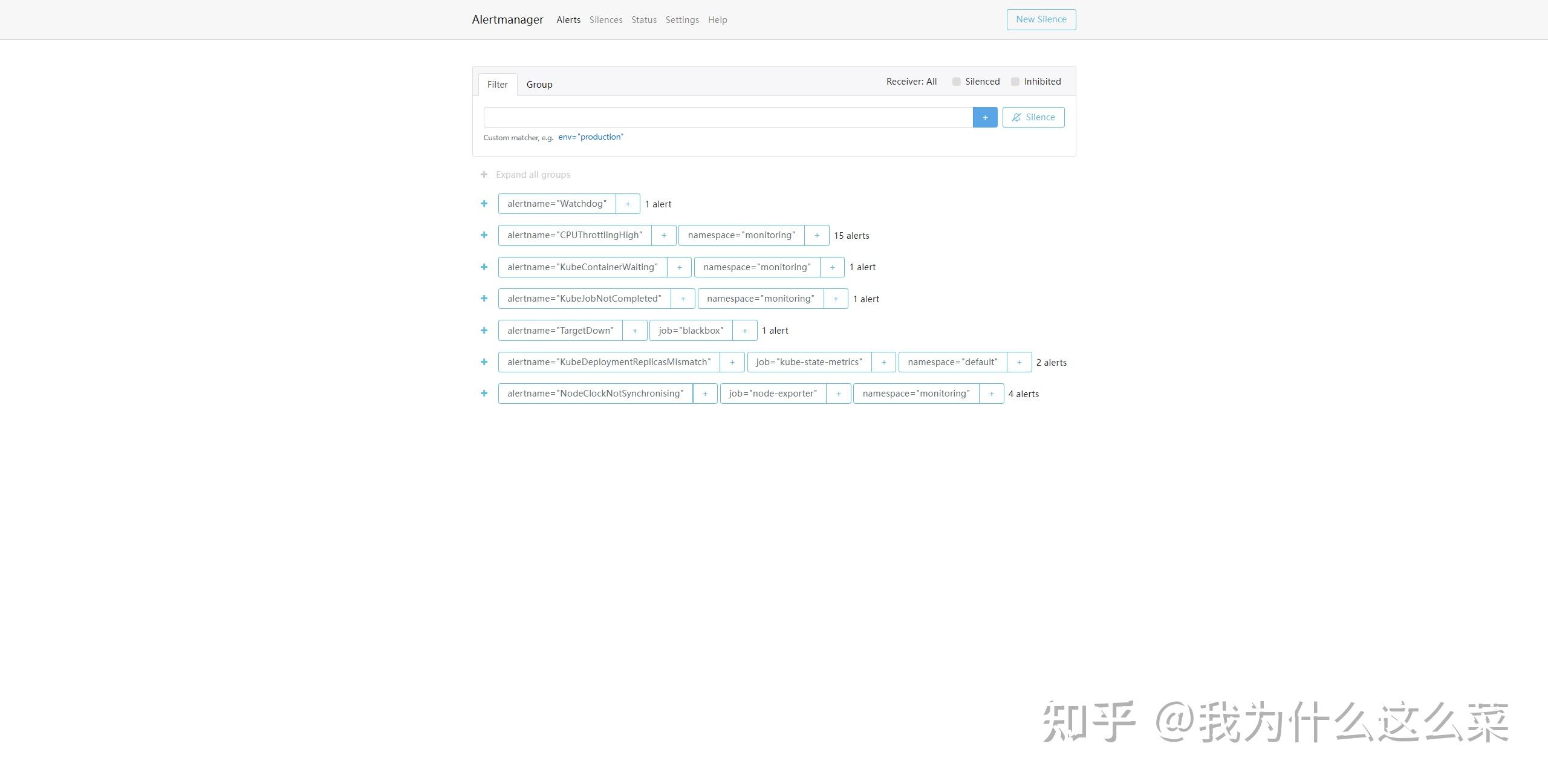Viewport: 1548px width, 784px height.
Task: Click inside the filter matcher input field
Action: [726, 117]
